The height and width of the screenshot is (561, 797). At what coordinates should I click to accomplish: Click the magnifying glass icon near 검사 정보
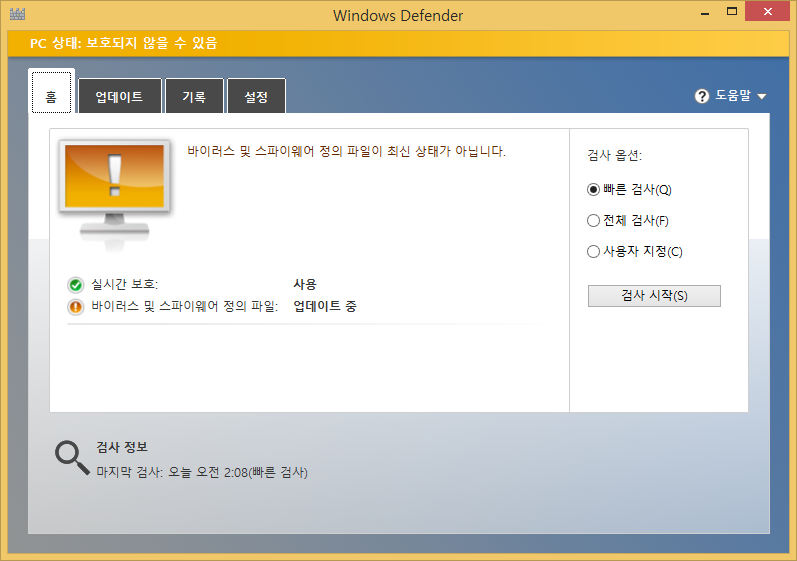click(x=72, y=457)
